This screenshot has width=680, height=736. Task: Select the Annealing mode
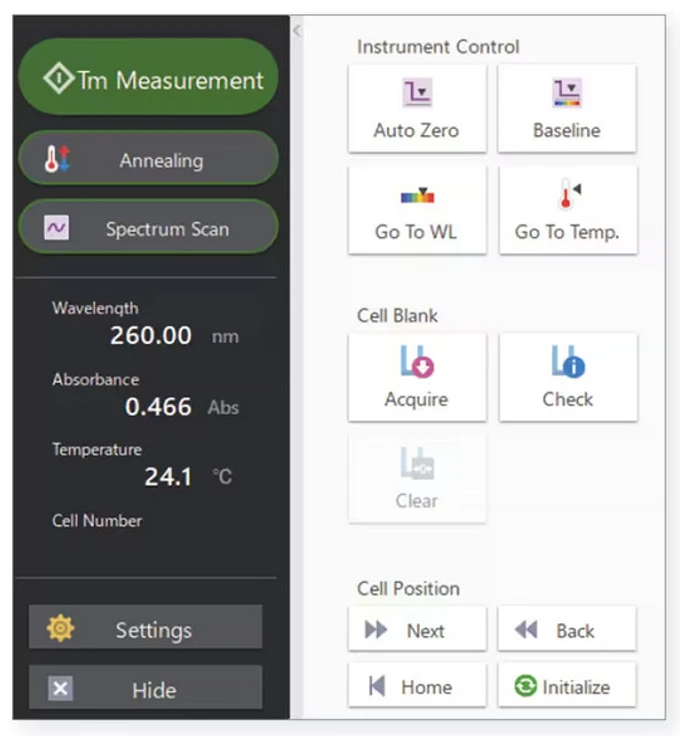[148, 160]
